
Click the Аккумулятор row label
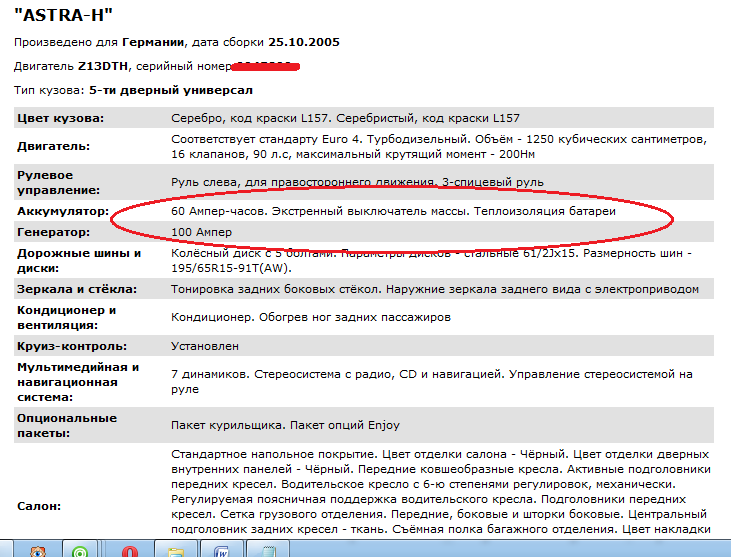pyautogui.click(x=63, y=211)
